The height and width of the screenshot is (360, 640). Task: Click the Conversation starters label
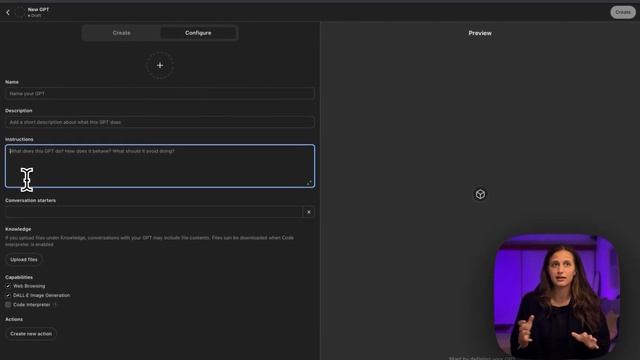[x=31, y=201]
